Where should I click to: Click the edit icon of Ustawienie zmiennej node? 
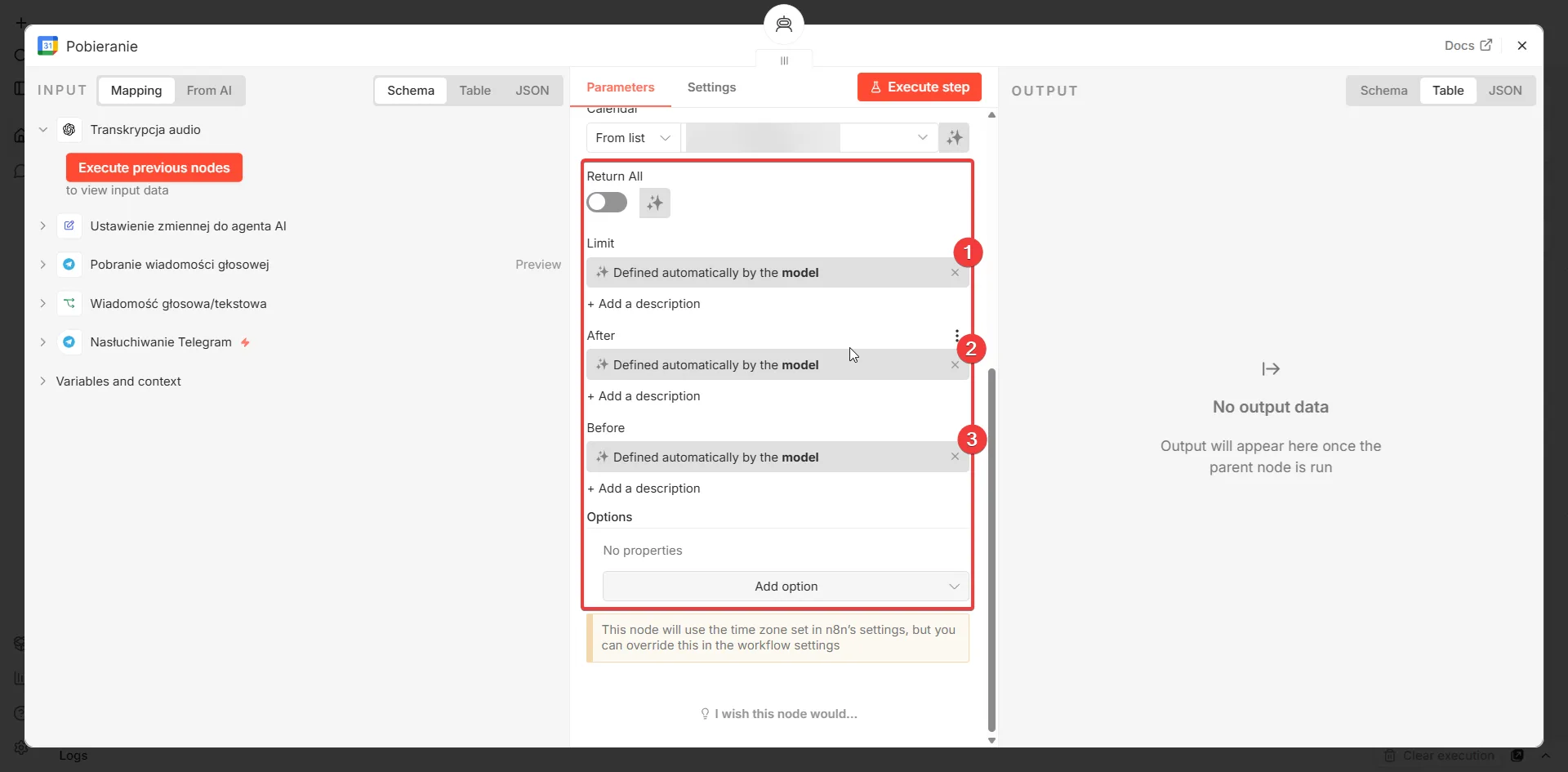click(69, 226)
